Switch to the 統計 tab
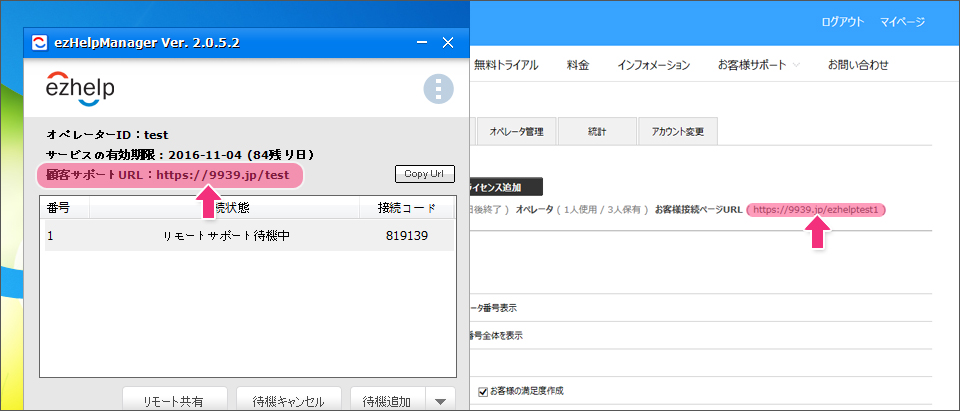This screenshot has width=960, height=411. point(596,132)
